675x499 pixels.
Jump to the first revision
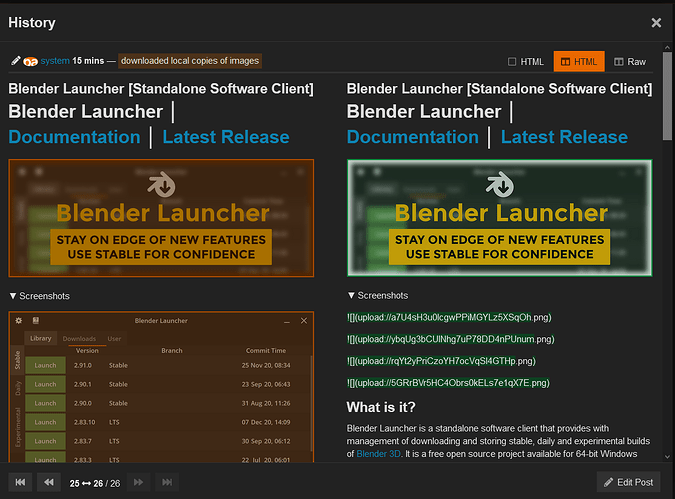click(20, 482)
